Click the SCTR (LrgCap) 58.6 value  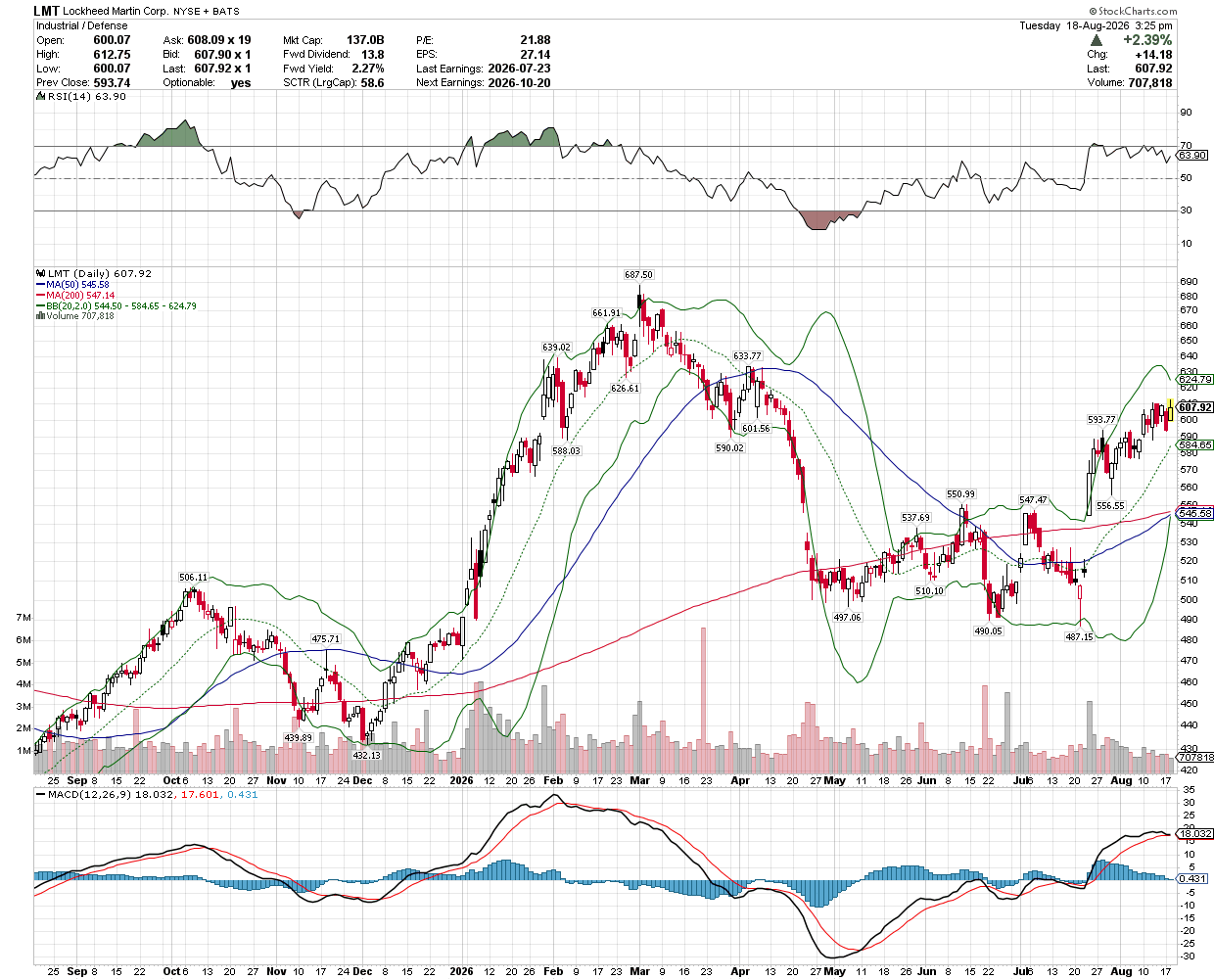point(372,83)
